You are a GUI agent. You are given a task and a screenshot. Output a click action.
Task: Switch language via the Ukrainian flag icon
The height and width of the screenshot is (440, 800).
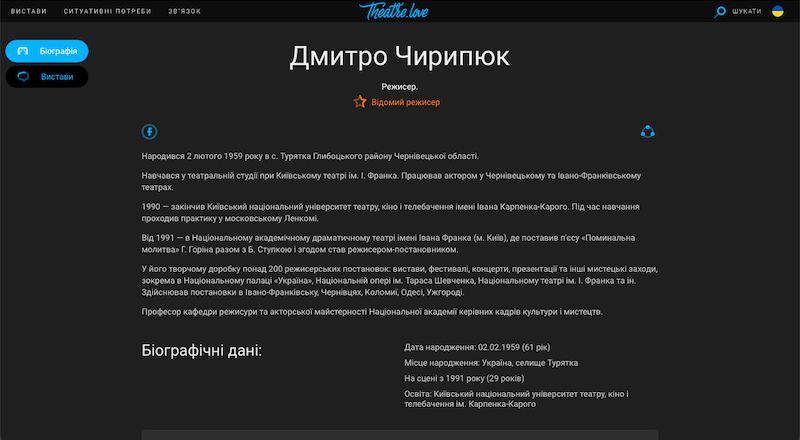pos(778,11)
